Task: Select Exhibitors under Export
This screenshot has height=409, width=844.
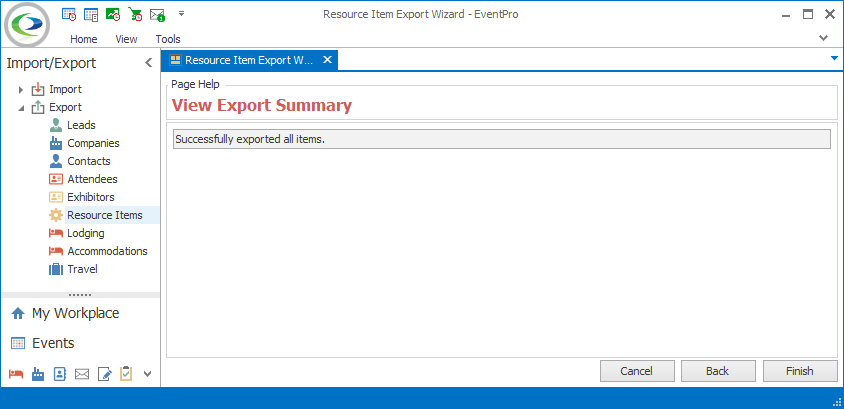Action: pyautogui.click(x=91, y=197)
